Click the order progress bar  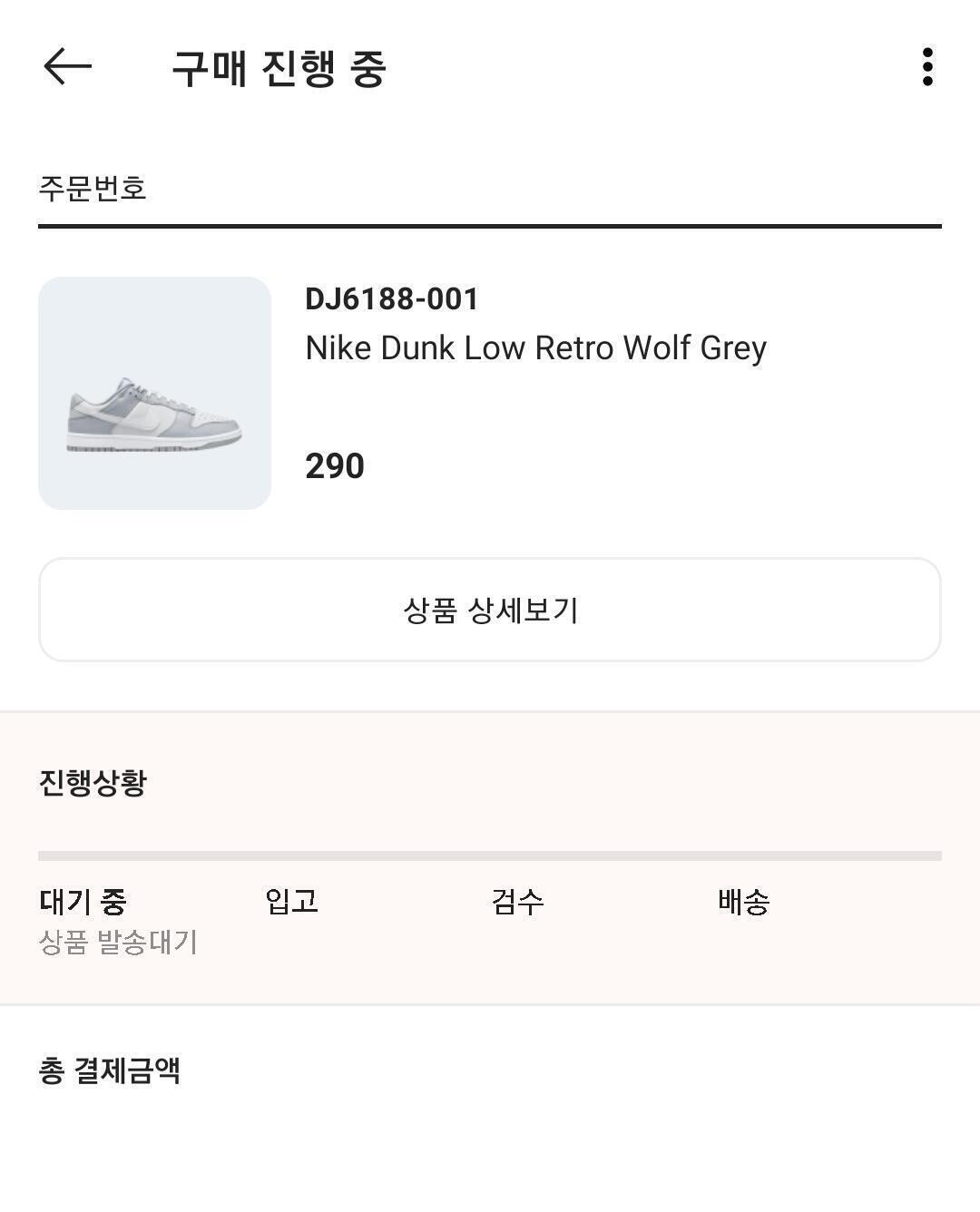click(x=490, y=855)
